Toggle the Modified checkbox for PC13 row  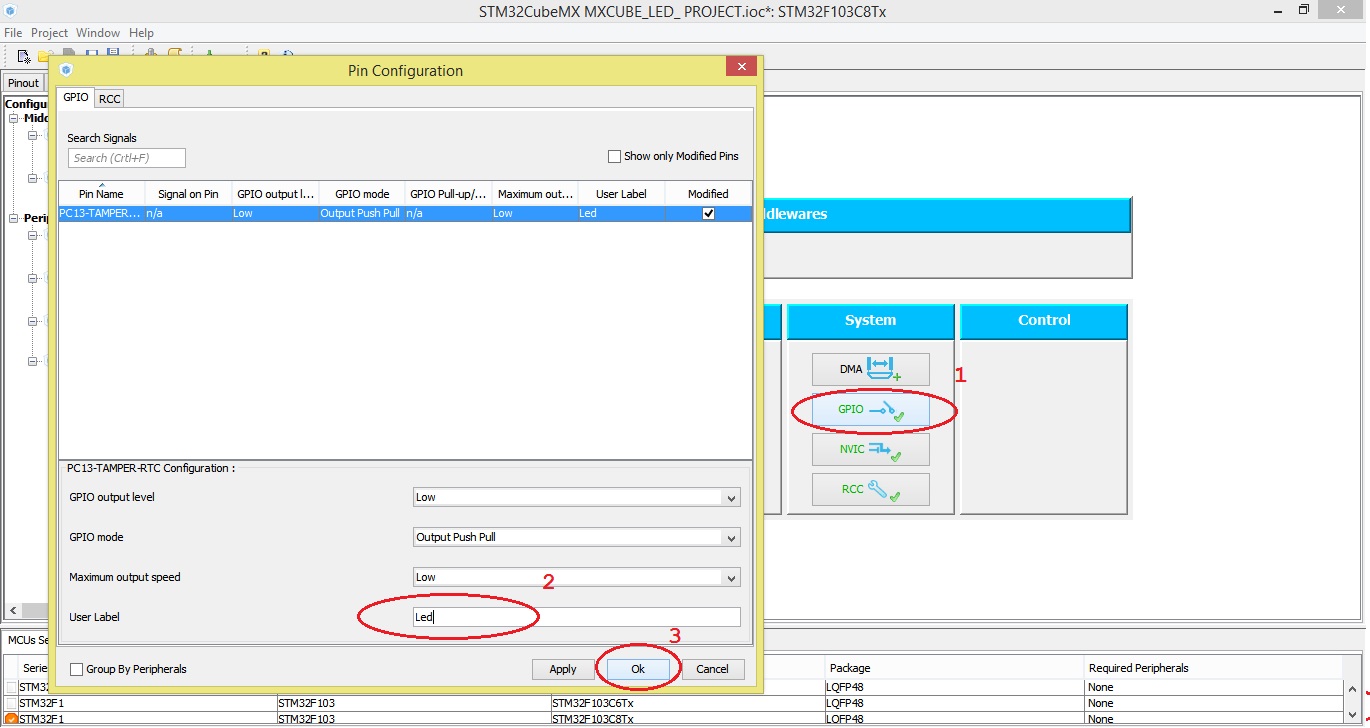coord(708,213)
